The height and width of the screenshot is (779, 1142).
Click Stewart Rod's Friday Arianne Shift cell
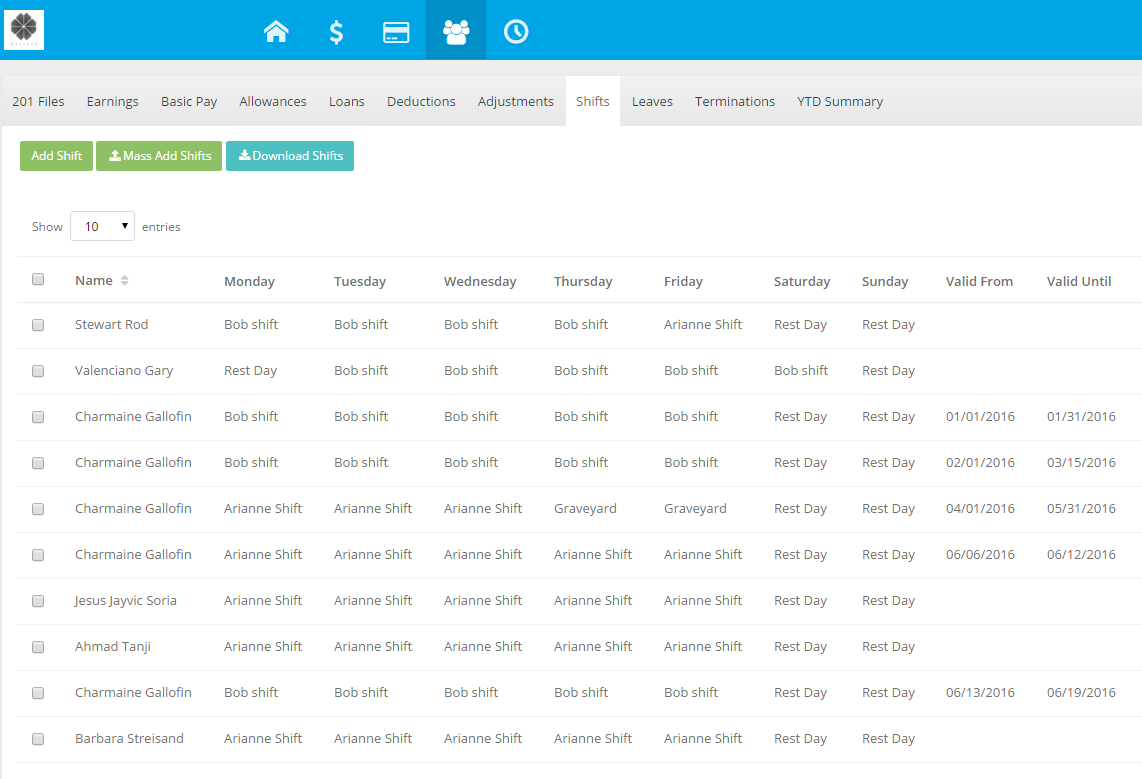(703, 325)
